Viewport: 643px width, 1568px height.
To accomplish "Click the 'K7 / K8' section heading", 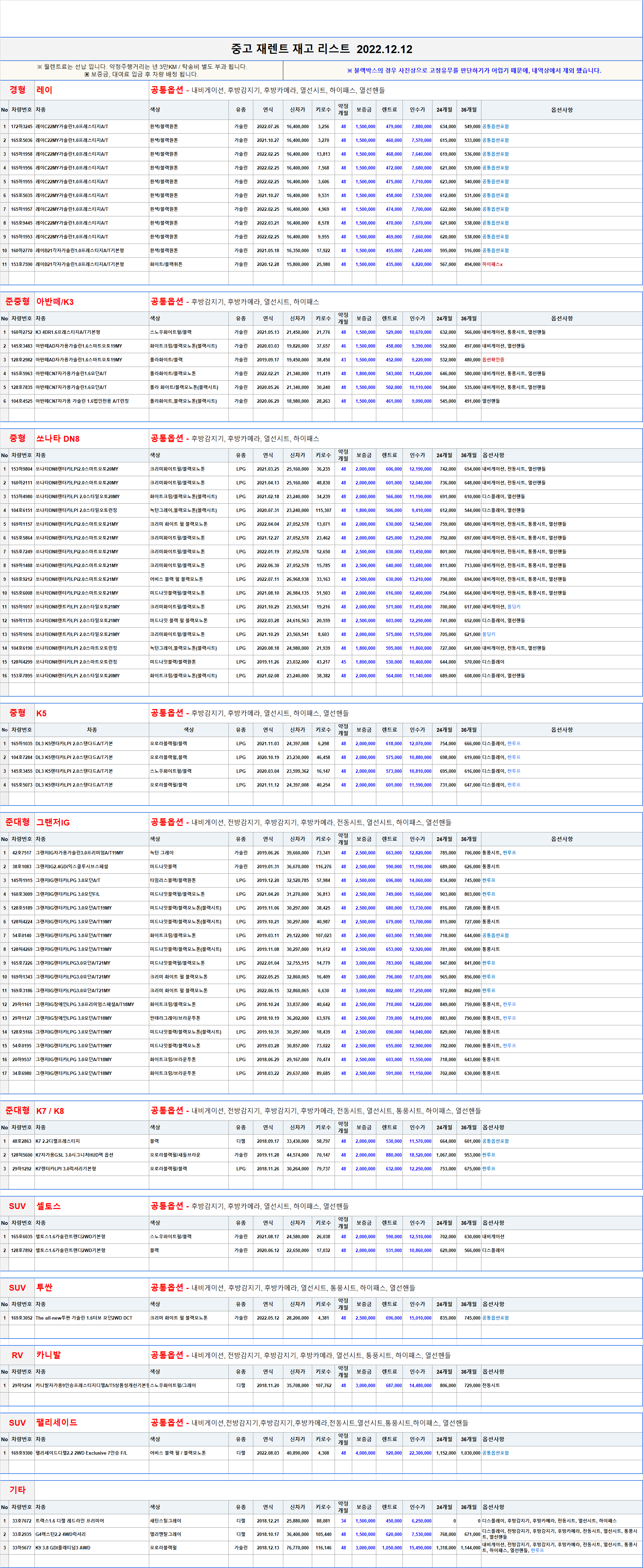I will pos(50,1111).
